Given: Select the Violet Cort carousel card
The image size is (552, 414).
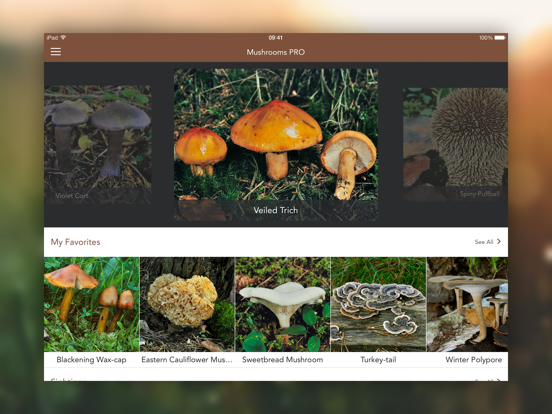Looking at the screenshot, I should [98, 144].
